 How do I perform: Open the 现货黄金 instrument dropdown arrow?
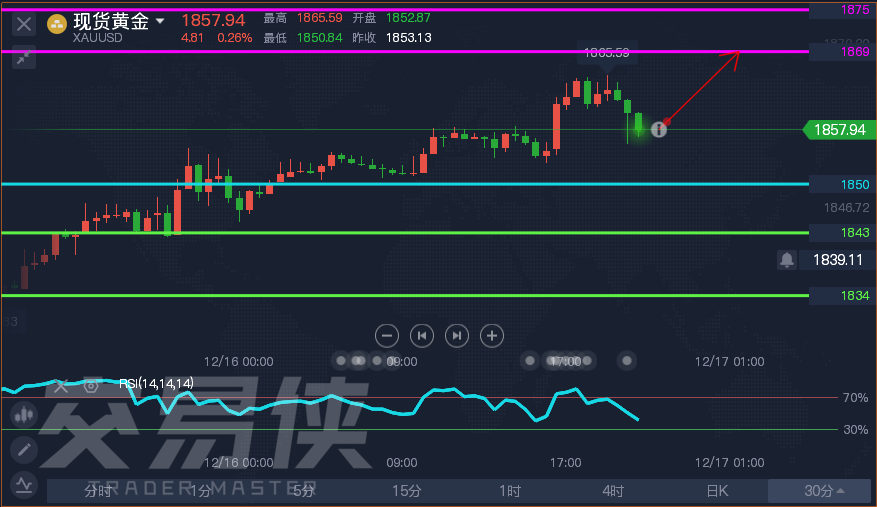(x=160, y=21)
